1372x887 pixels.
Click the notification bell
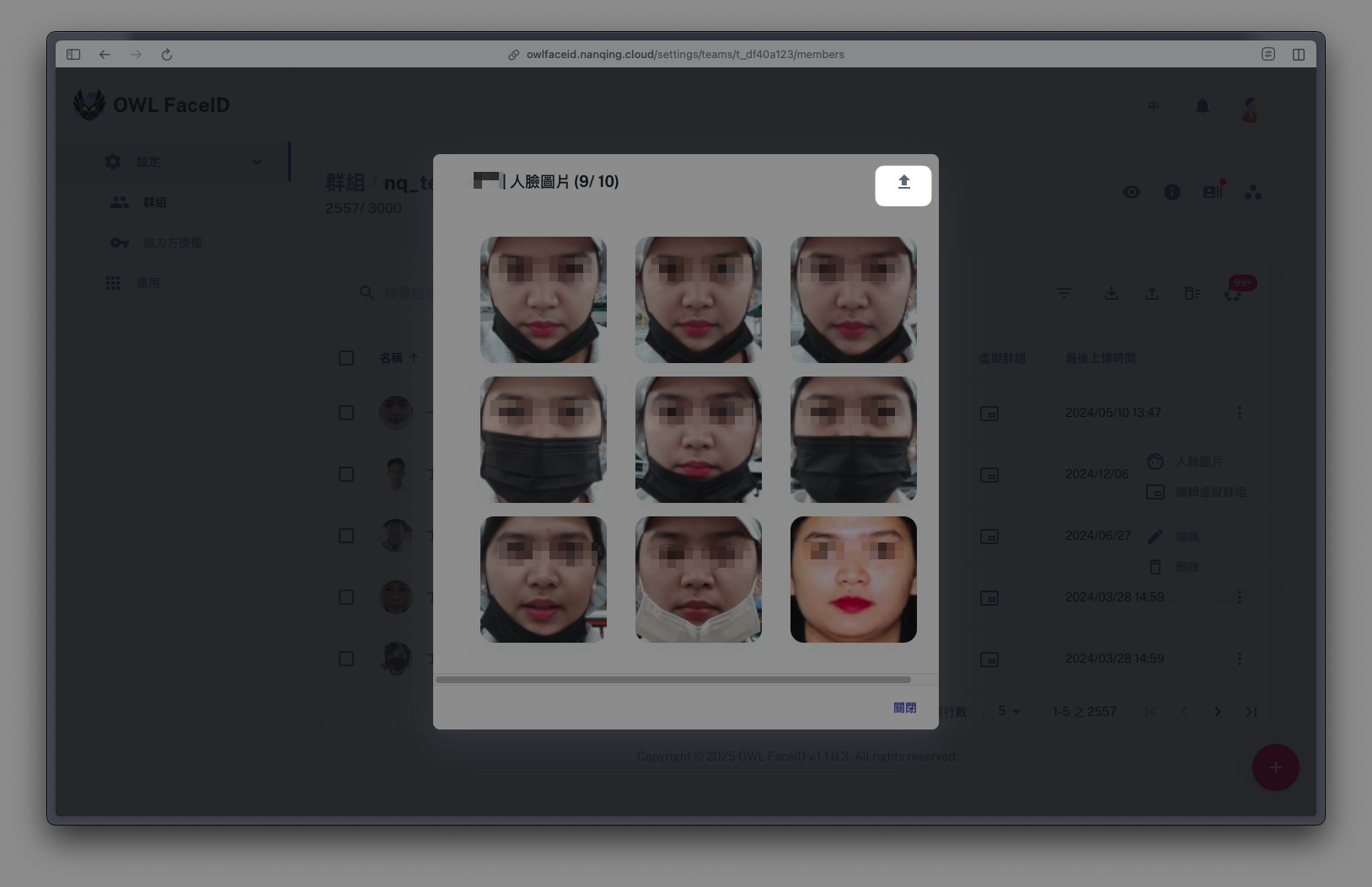[x=1202, y=106]
